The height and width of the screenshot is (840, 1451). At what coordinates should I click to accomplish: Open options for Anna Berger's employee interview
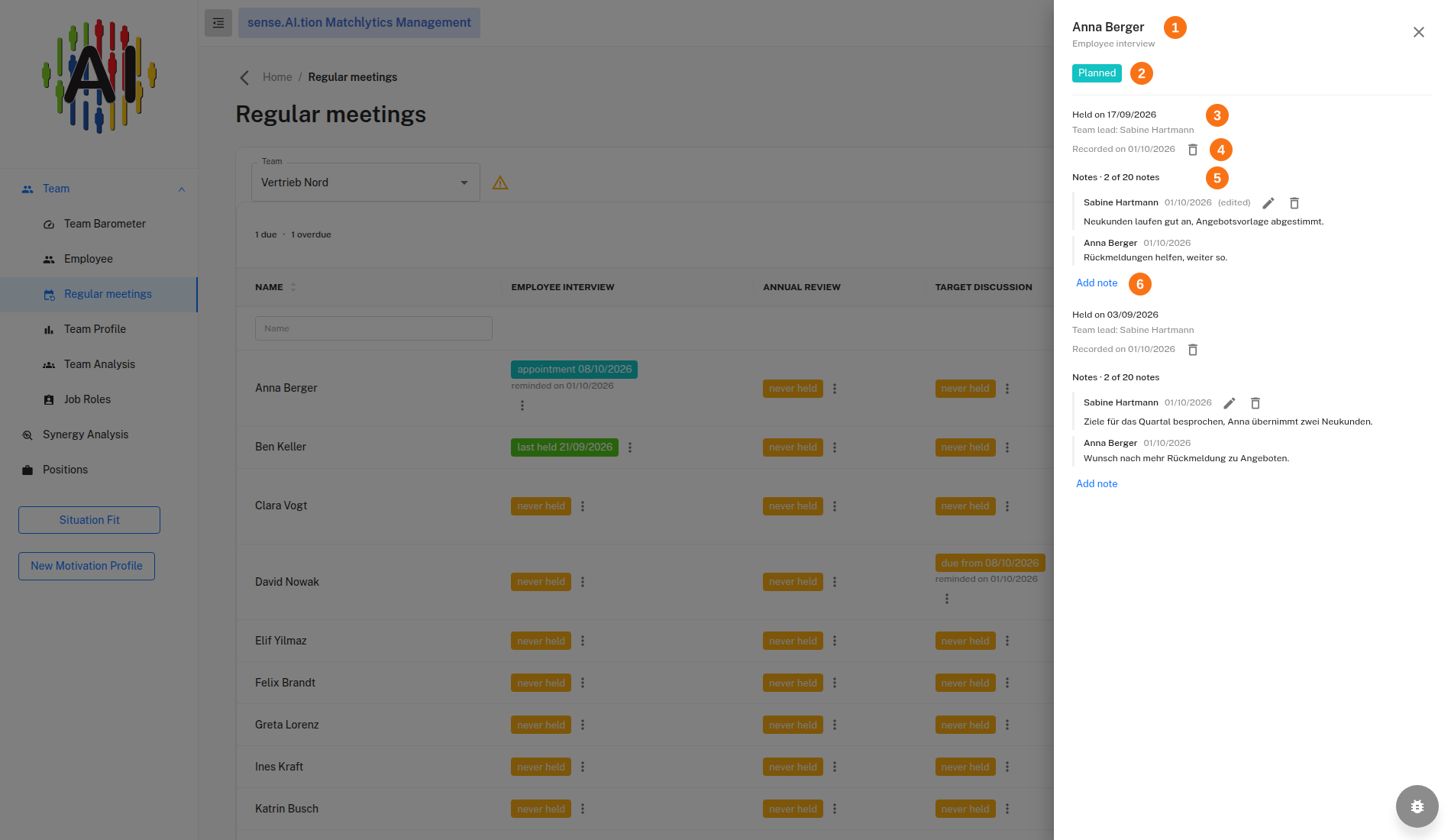pos(522,405)
